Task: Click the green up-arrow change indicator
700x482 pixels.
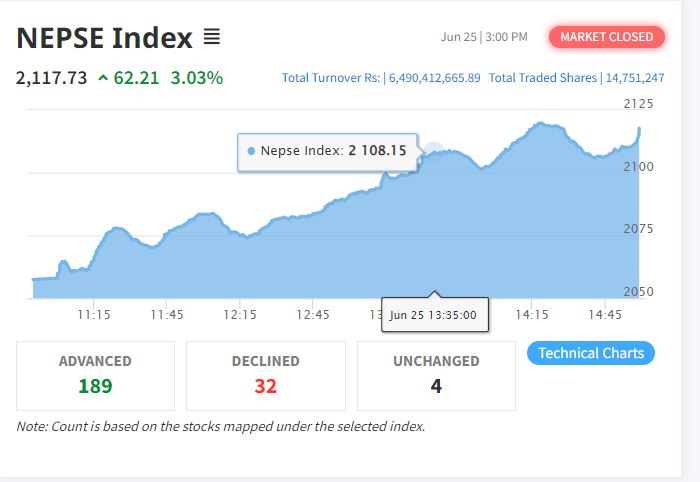Action: click(103, 78)
